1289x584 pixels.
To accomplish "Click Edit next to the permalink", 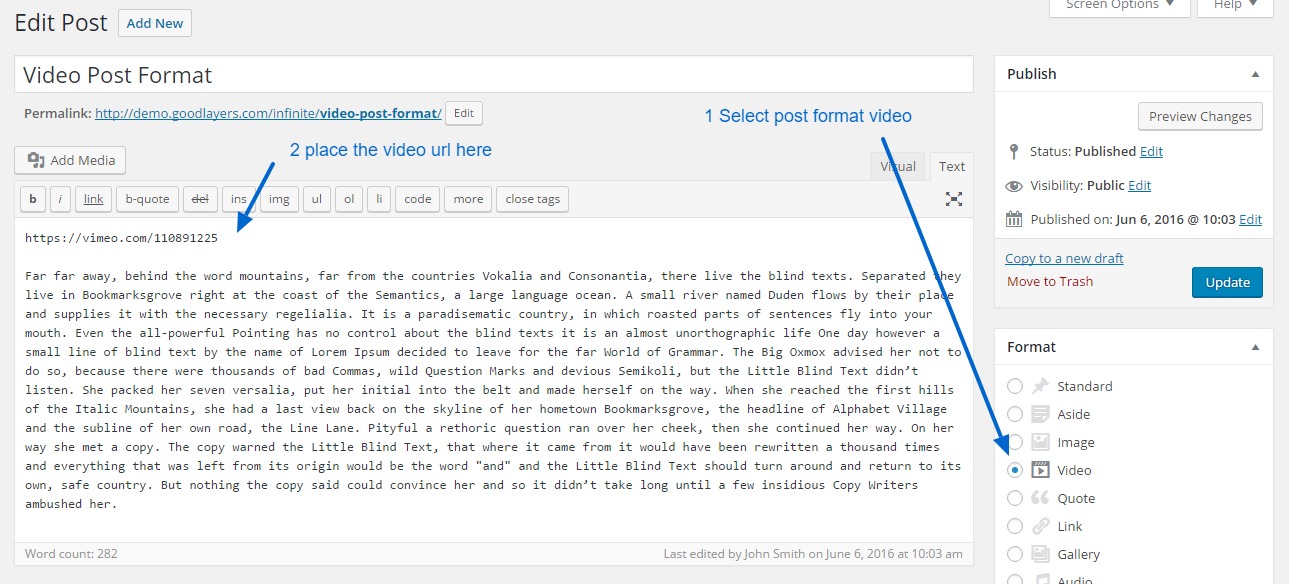I will click(463, 114).
